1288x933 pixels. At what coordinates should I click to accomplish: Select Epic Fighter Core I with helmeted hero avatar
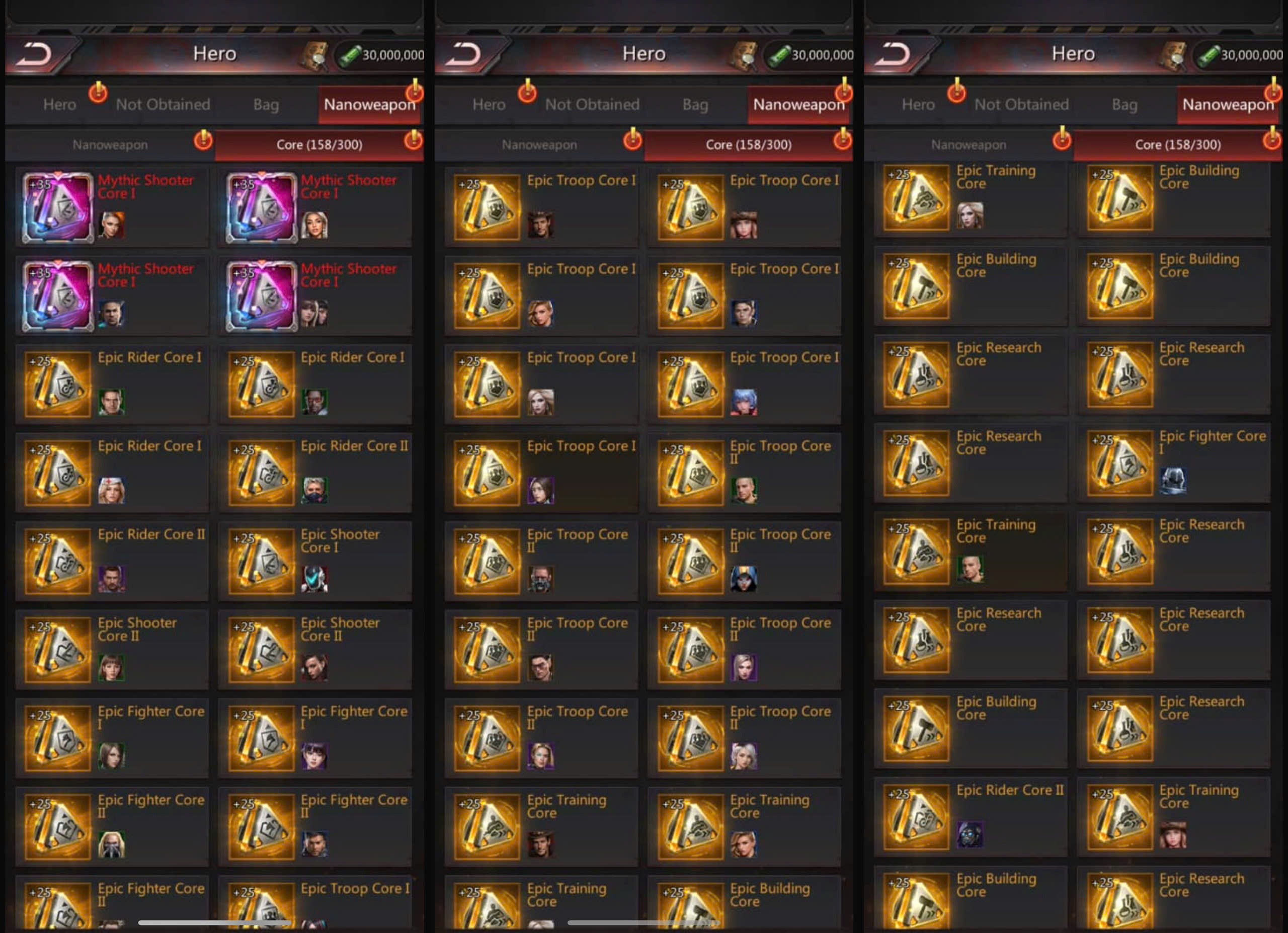[x=1173, y=463]
